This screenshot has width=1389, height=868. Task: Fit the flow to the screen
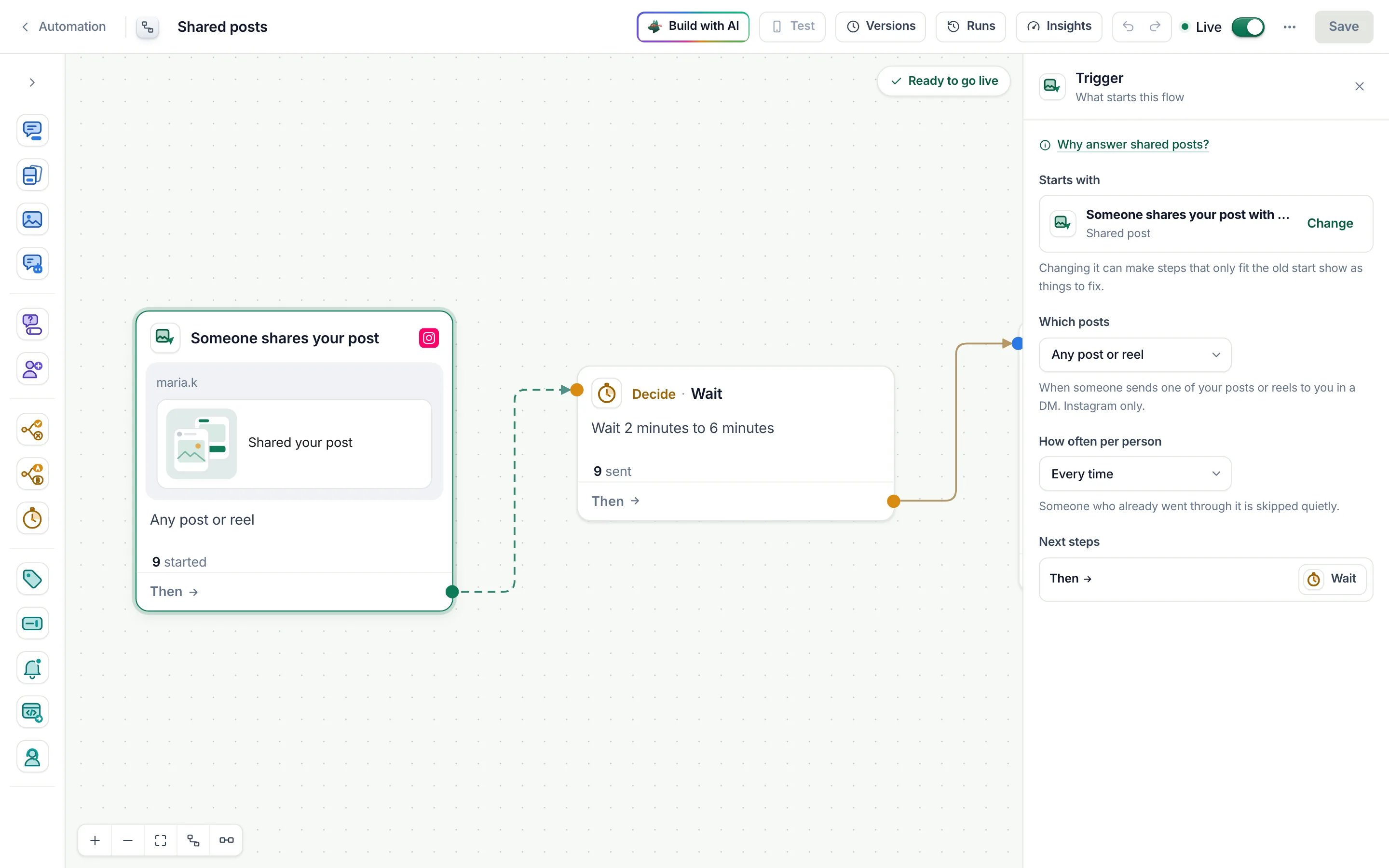point(161,841)
